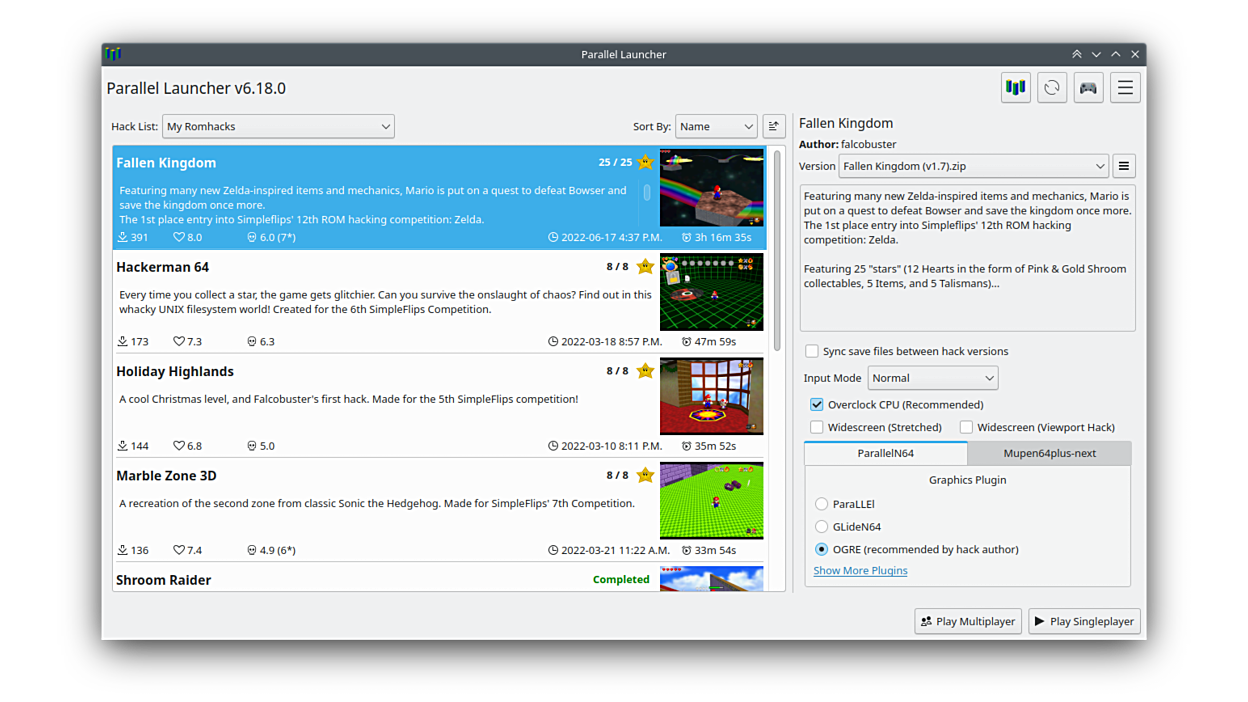Open the Input Mode dropdown
1248x702 pixels.
(x=932, y=378)
